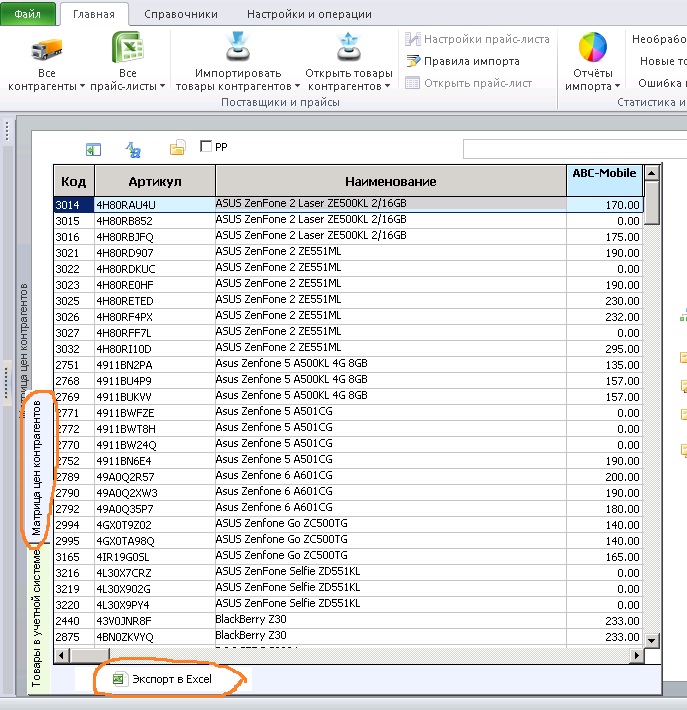The height and width of the screenshot is (710, 687).
Task: Click the vertical scrollbar thumb
Action: (x=652, y=202)
